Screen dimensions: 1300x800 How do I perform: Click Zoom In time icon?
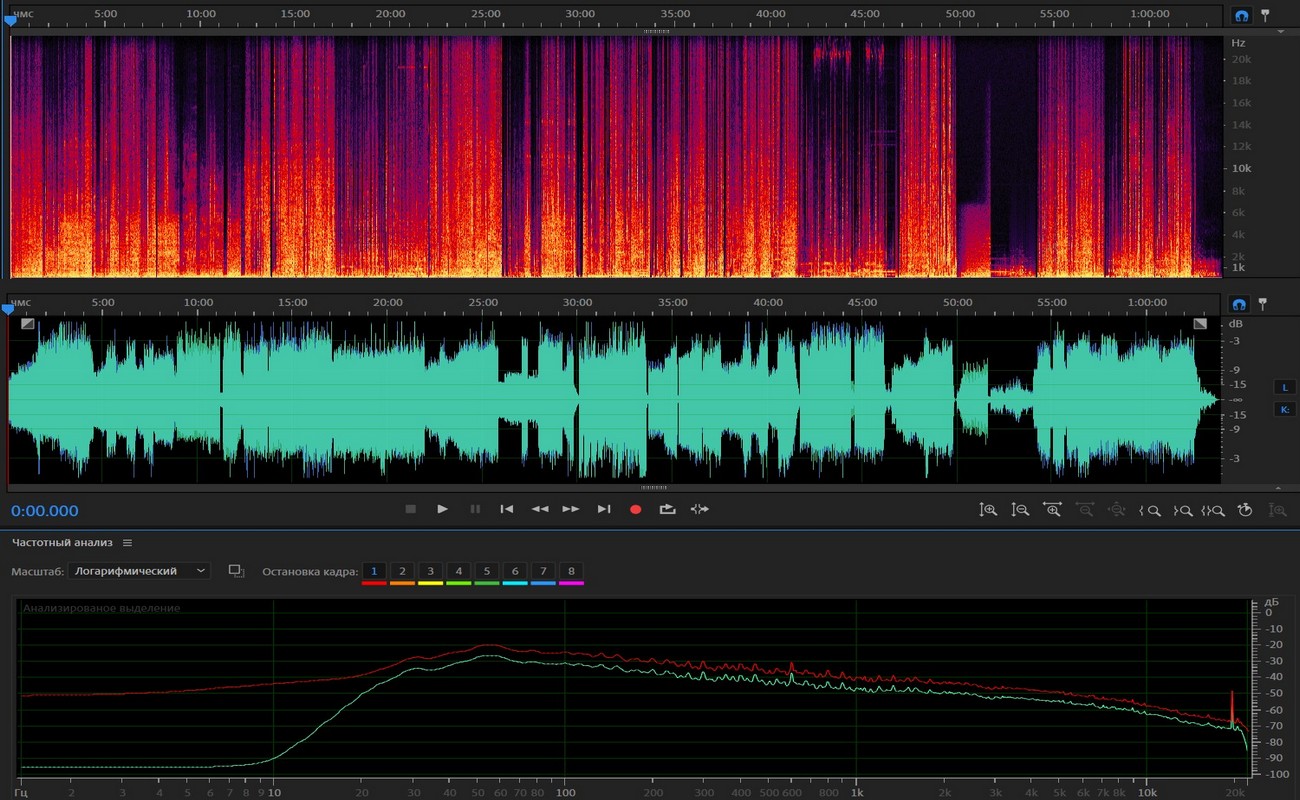point(1052,510)
